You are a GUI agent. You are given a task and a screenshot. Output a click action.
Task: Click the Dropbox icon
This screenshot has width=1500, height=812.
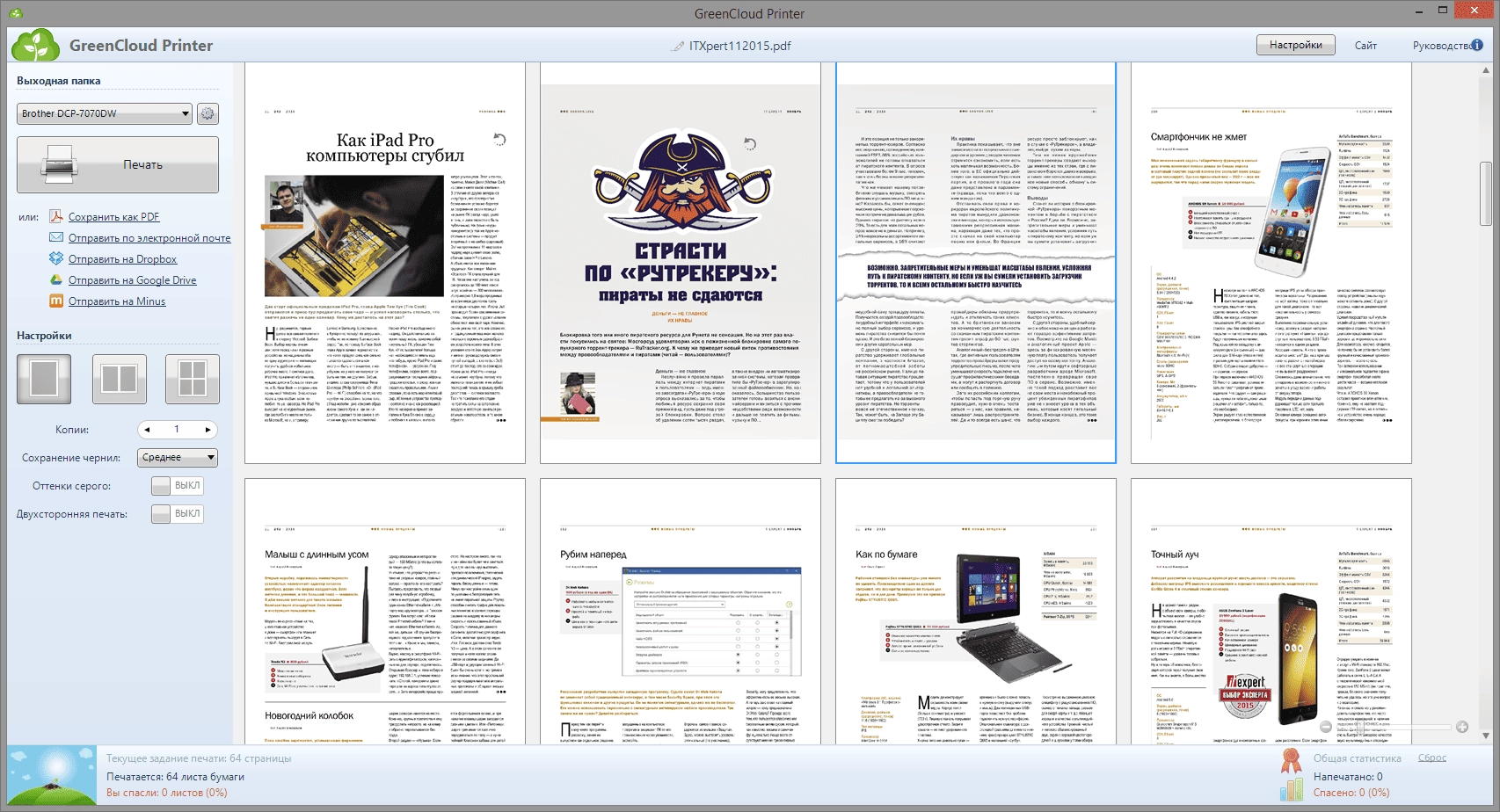[x=56, y=259]
